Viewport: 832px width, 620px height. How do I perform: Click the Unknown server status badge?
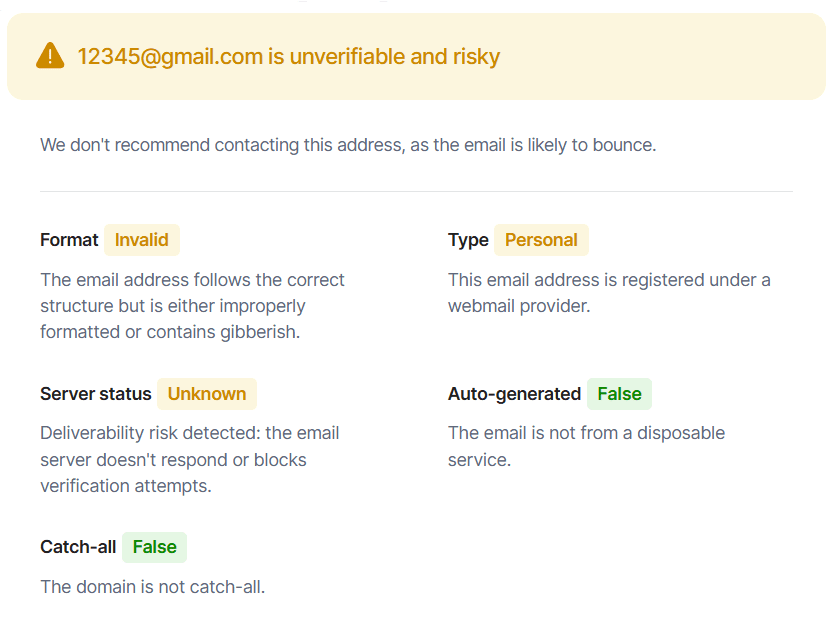tap(207, 394)
